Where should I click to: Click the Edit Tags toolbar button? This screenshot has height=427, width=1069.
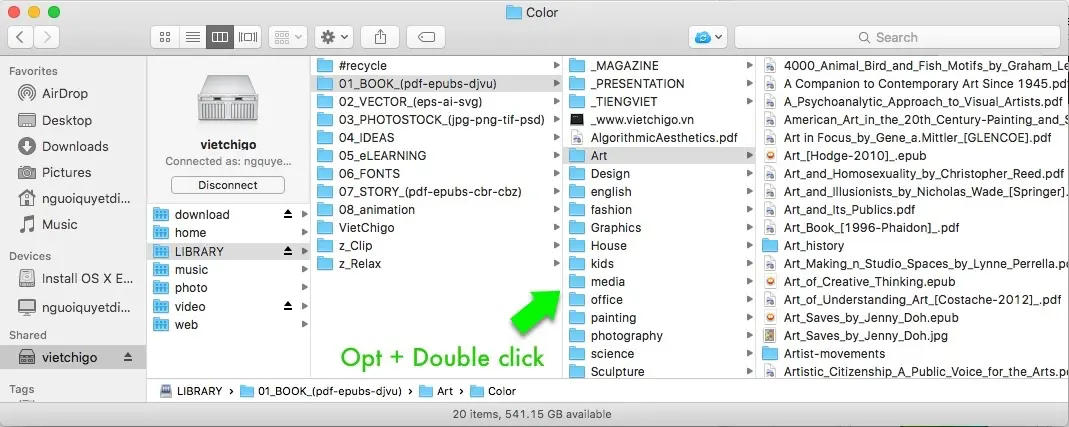[x=425, y=37]
